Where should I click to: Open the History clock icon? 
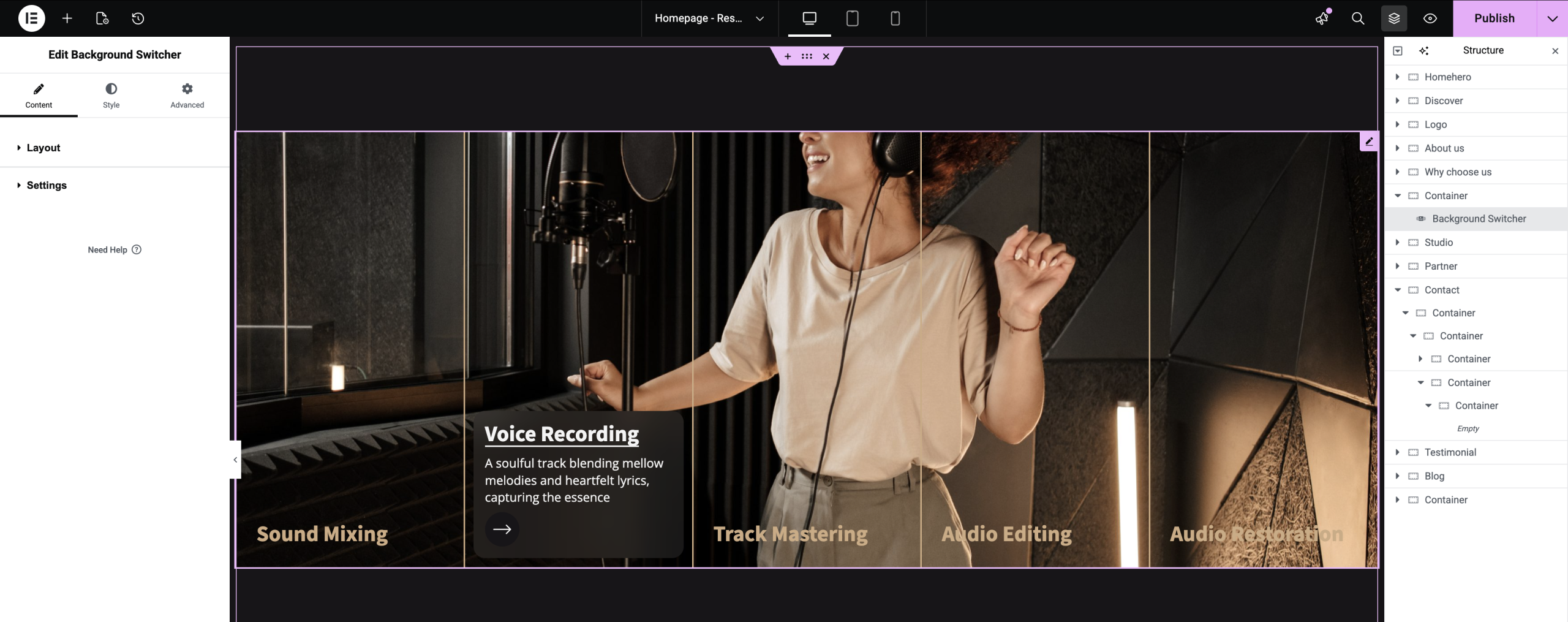(x=138, y=18)
